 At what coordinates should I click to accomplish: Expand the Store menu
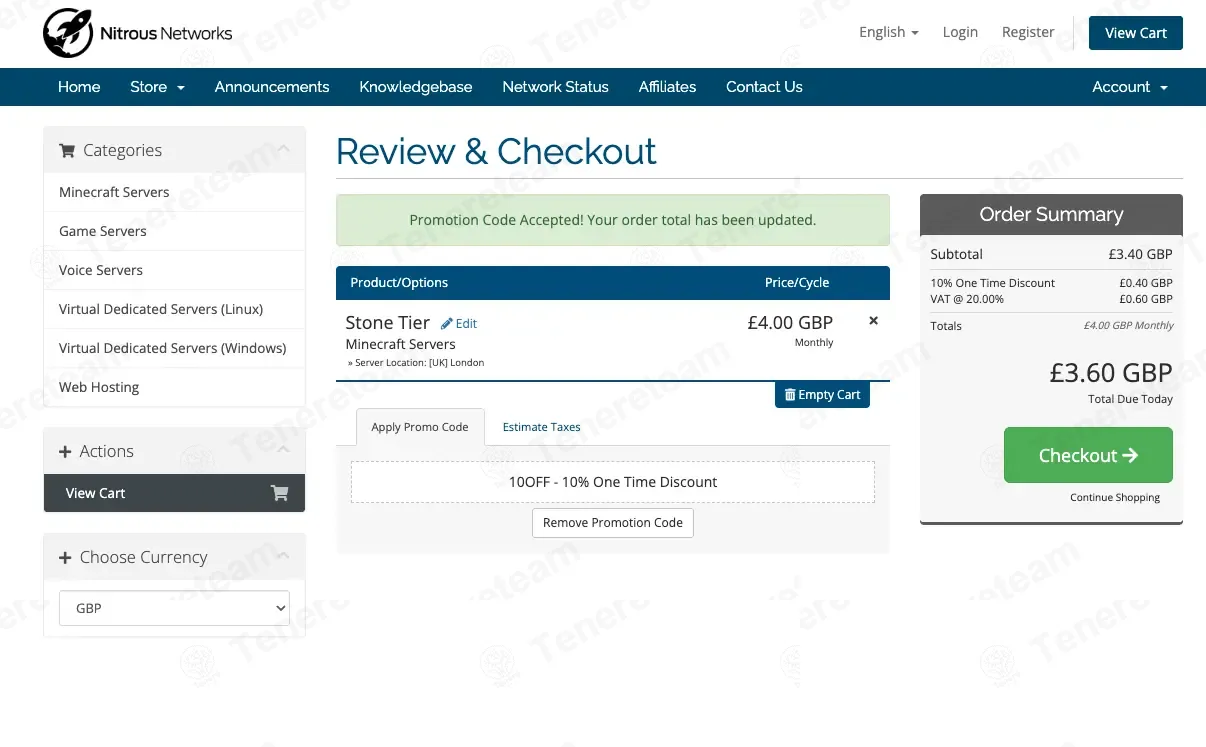point(157,87)
